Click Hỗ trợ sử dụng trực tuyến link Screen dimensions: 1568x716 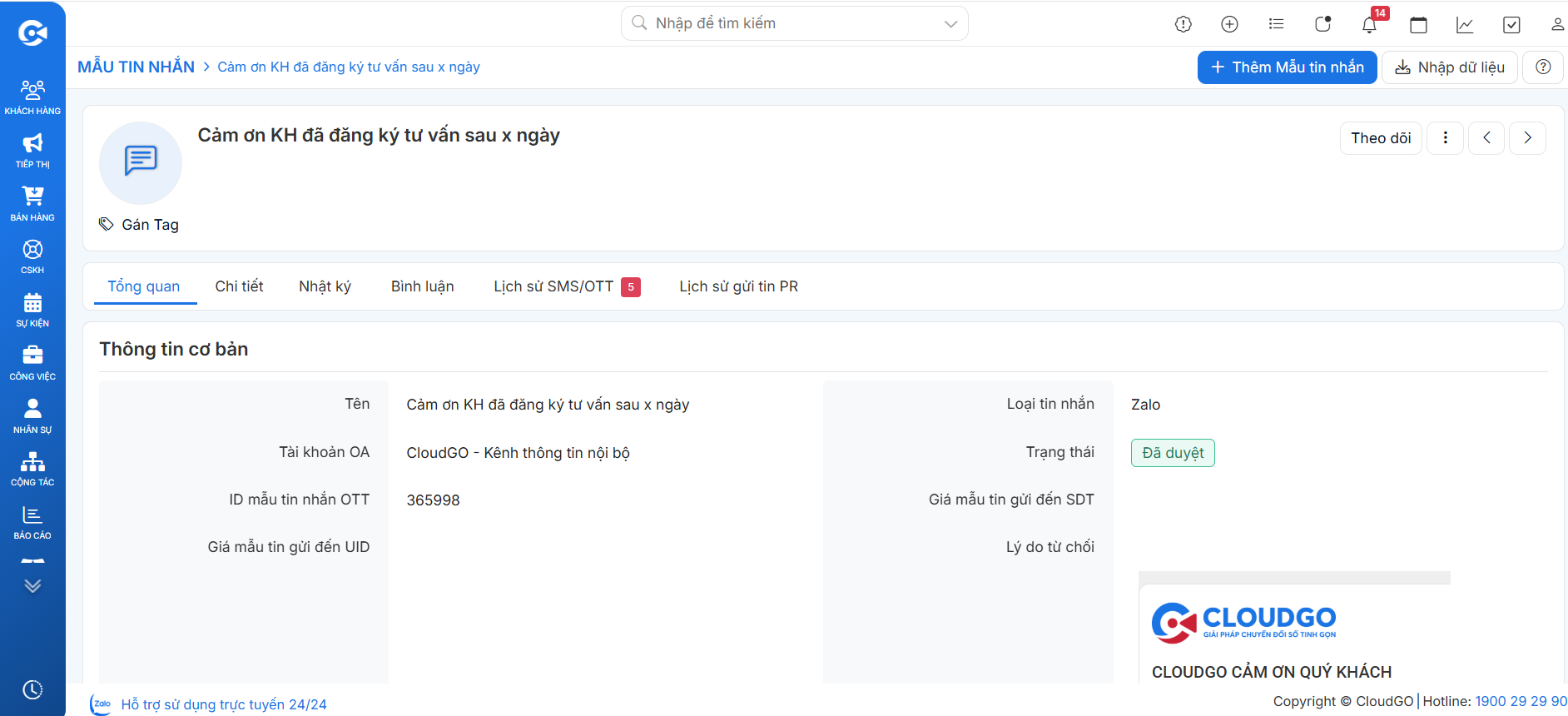(x=224, y=704)
